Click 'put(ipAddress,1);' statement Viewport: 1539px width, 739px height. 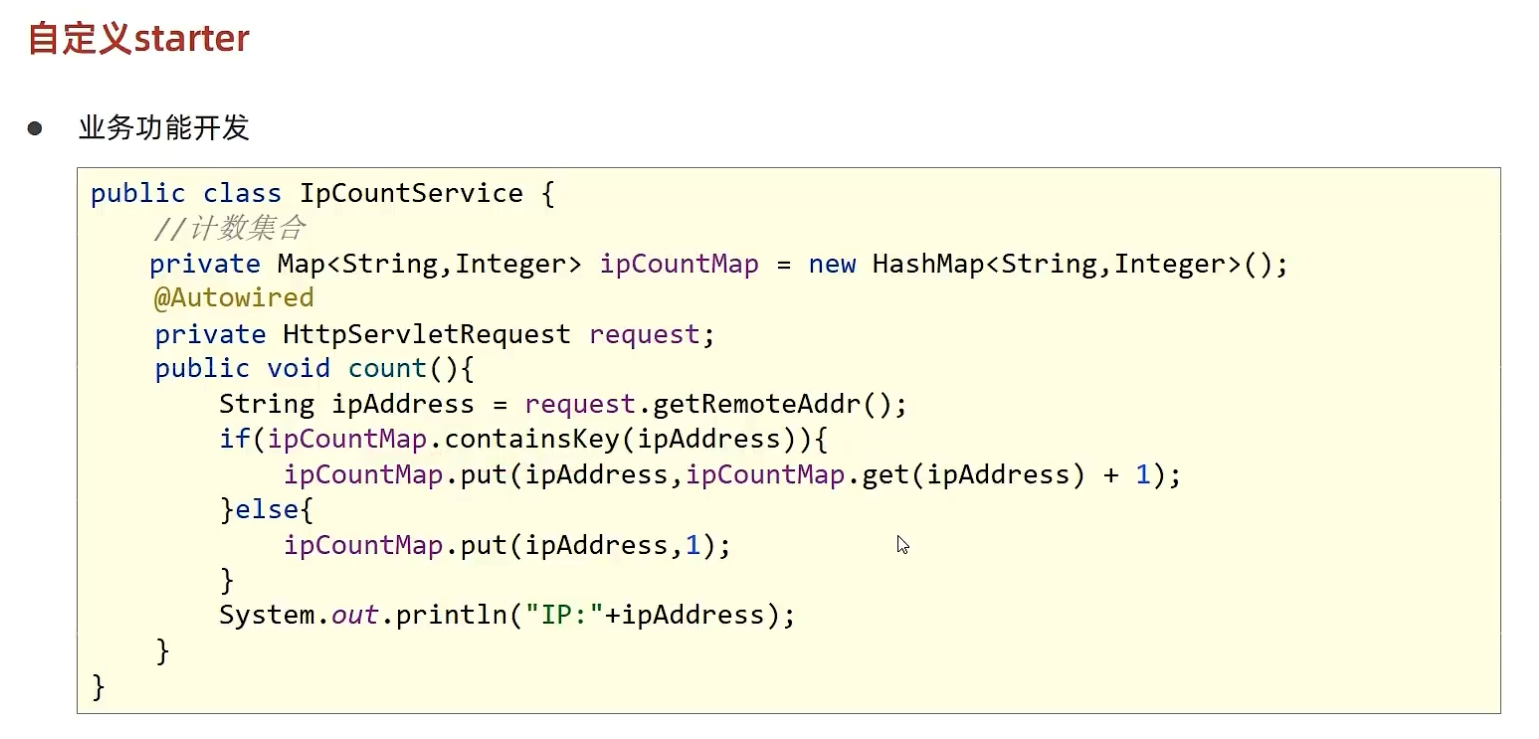point(596,545)
